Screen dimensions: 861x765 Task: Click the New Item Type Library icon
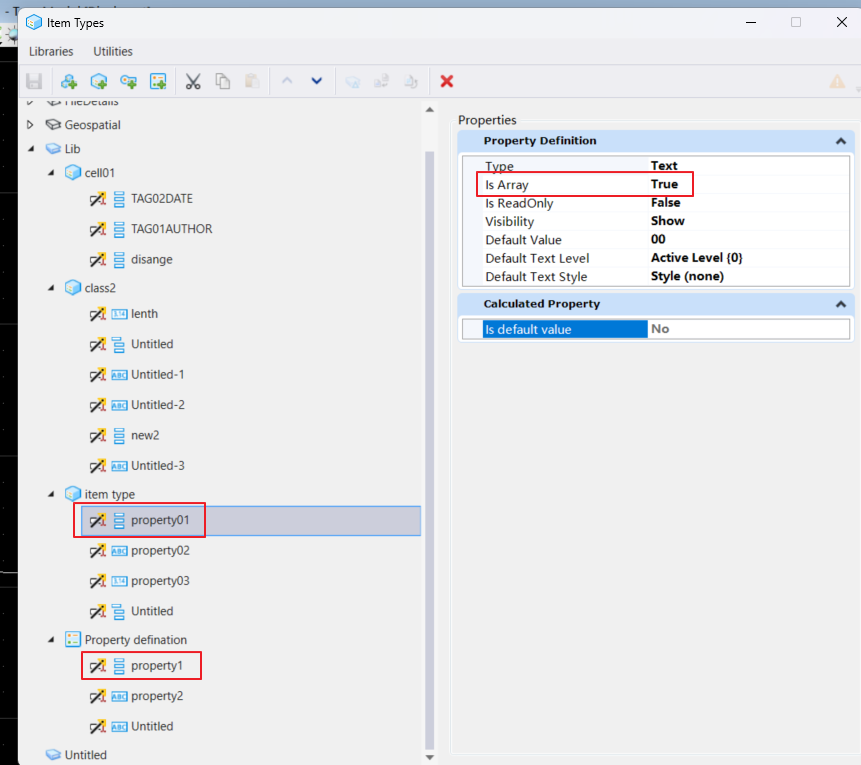[x=69, y=82]
